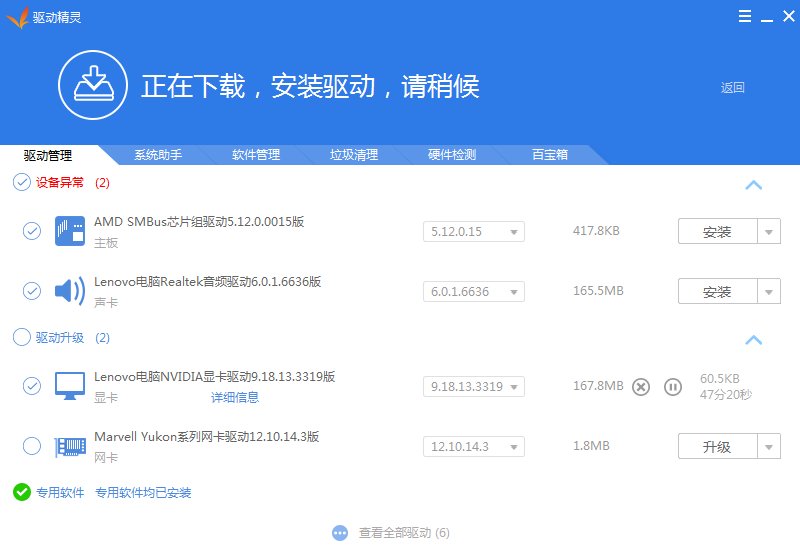Click 查看全部驱动 (6) link
The height and width of the screenshot is (560, 800).
(x=404, y=533)
